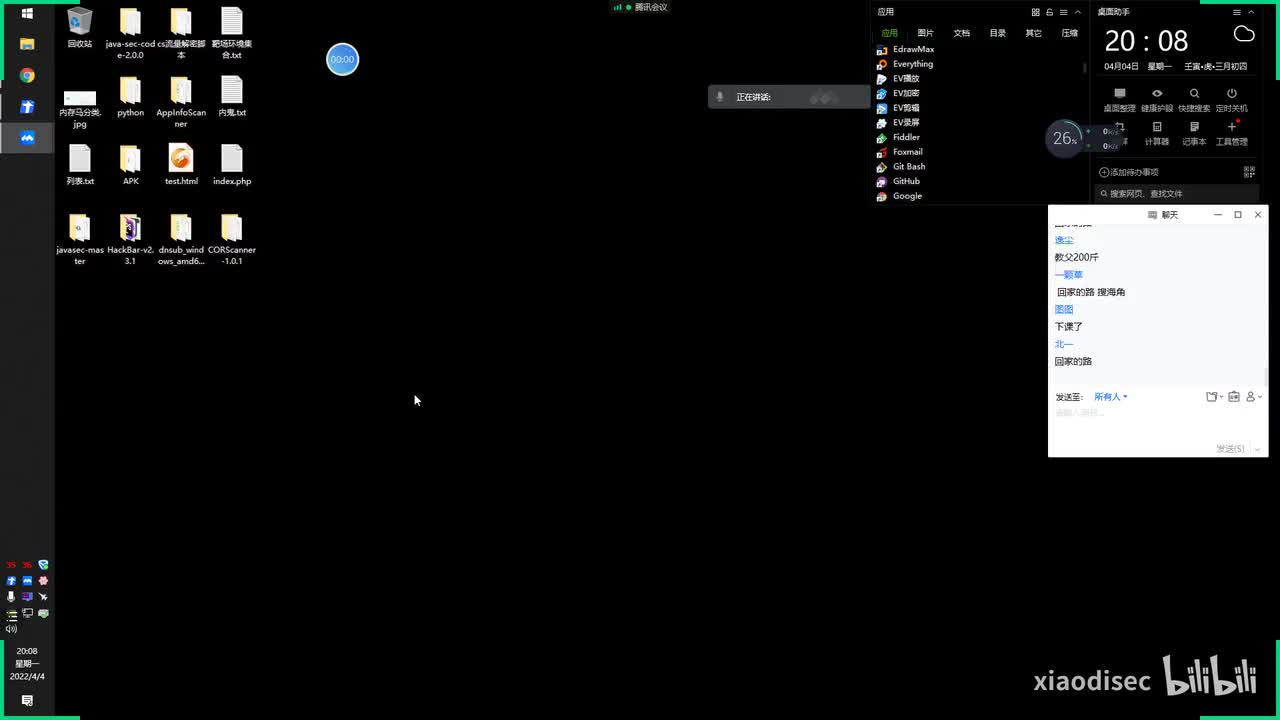Switch to the 图片 tab
Screen dimensions: 1280x720
click(x=925, y=33)
